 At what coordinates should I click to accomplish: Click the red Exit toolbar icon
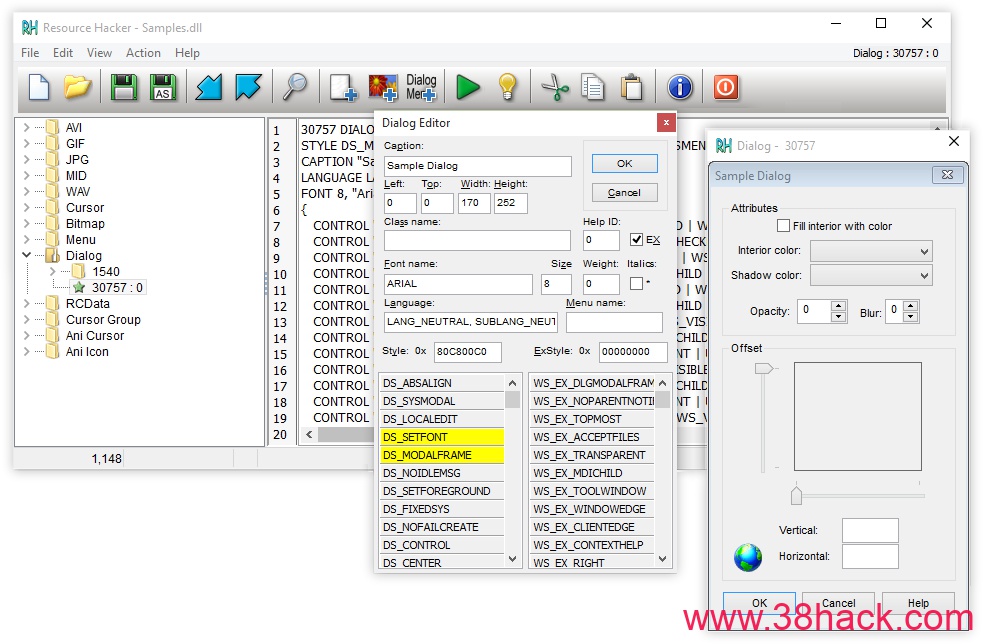[x=724, y=87]
